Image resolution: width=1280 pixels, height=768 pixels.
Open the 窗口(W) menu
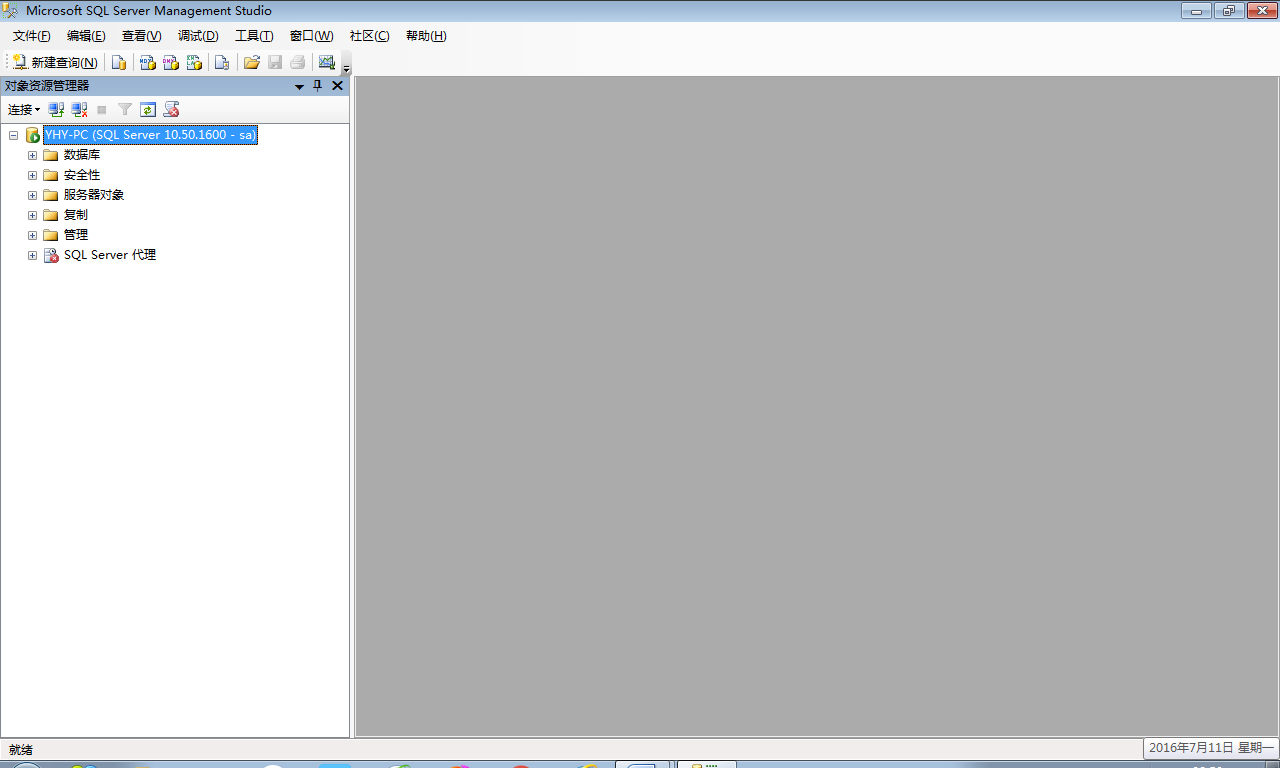click(312, 36)
